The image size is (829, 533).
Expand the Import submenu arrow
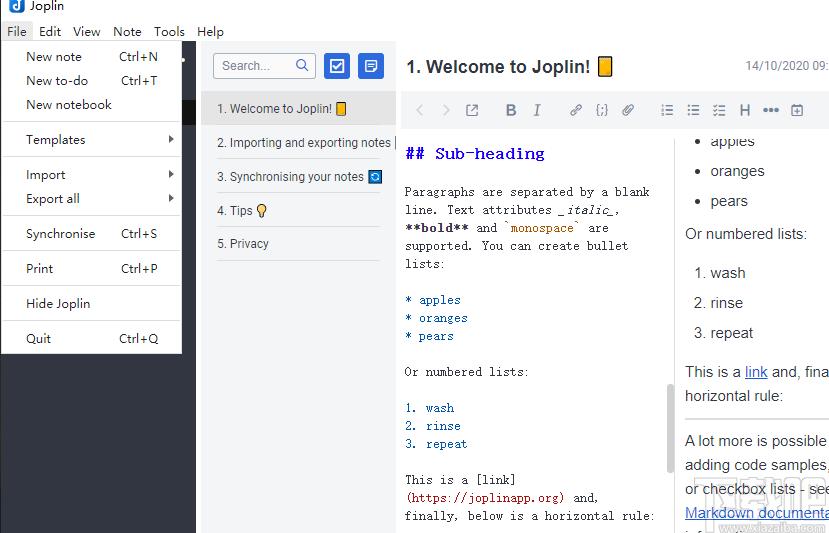[x=171, y=174]
